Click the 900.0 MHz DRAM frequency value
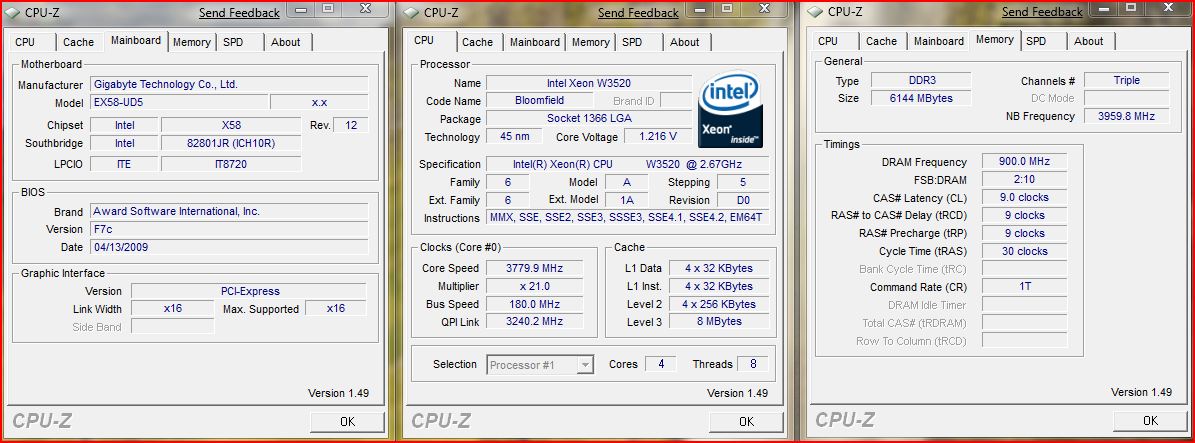This screenshot has height=443, width=1195. (x=1024, y=162)
